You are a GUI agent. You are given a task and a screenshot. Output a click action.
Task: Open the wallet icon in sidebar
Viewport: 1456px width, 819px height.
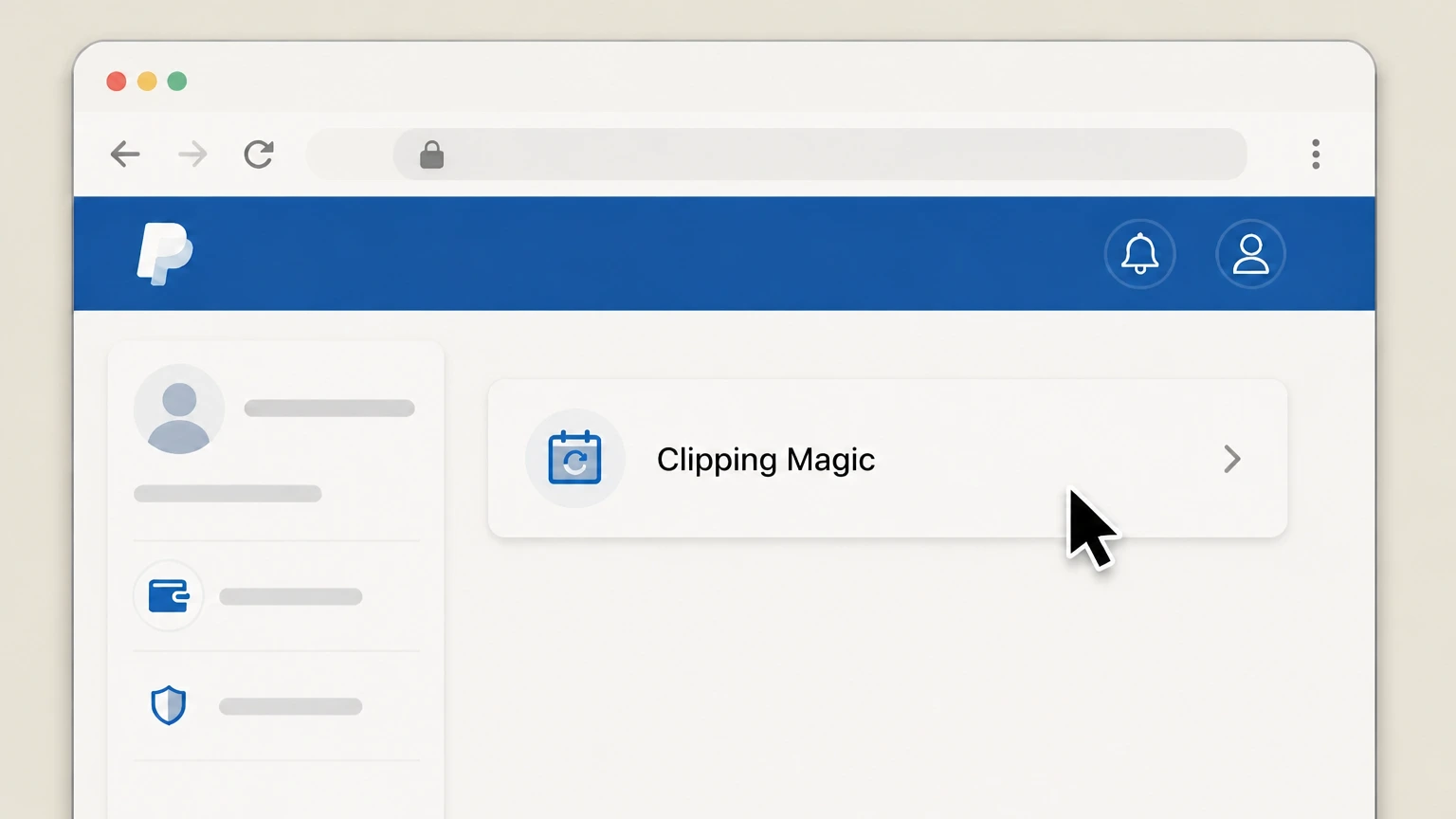point(169,596)
